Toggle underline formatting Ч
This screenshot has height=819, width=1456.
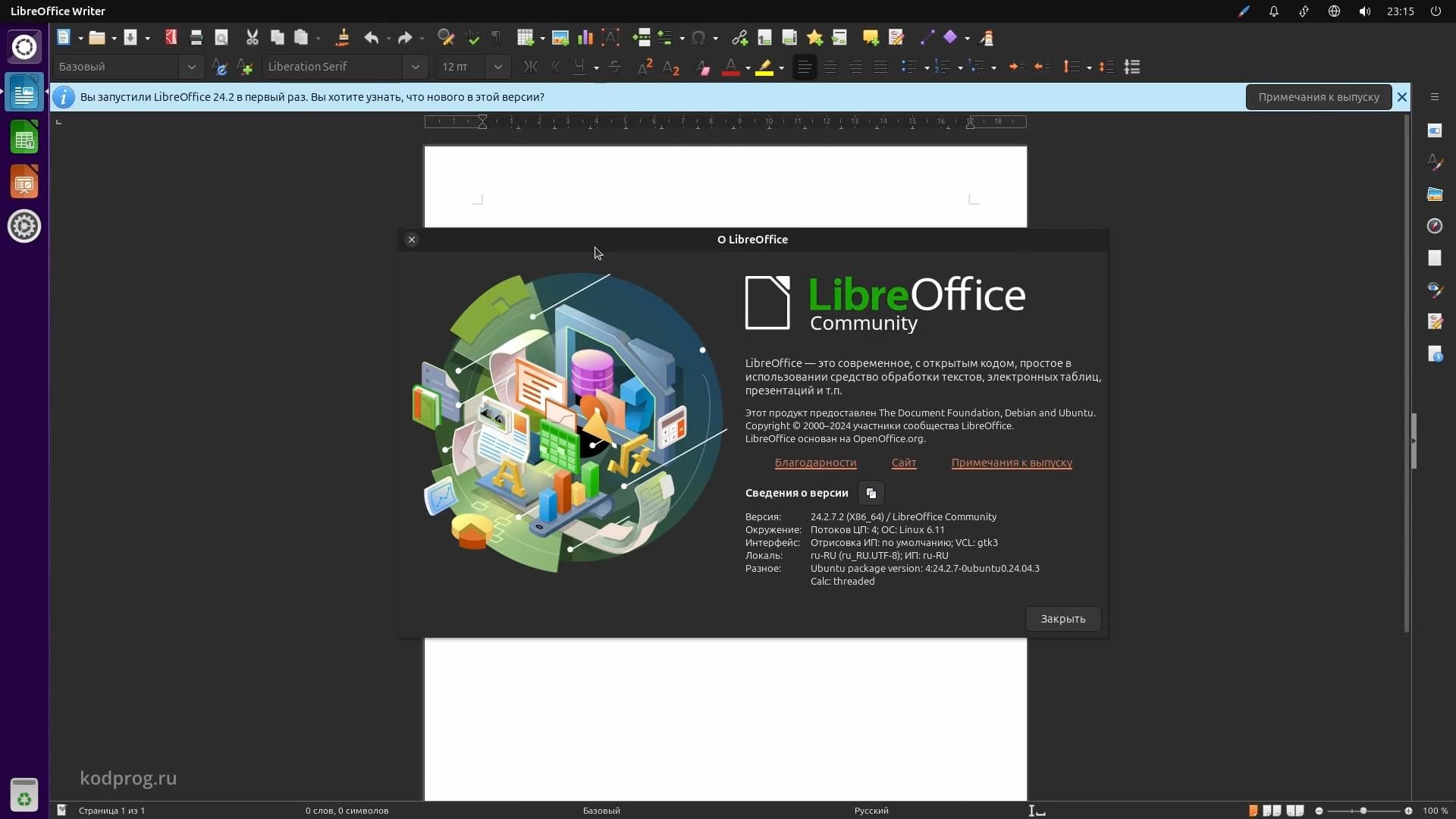tap(579, 67)
